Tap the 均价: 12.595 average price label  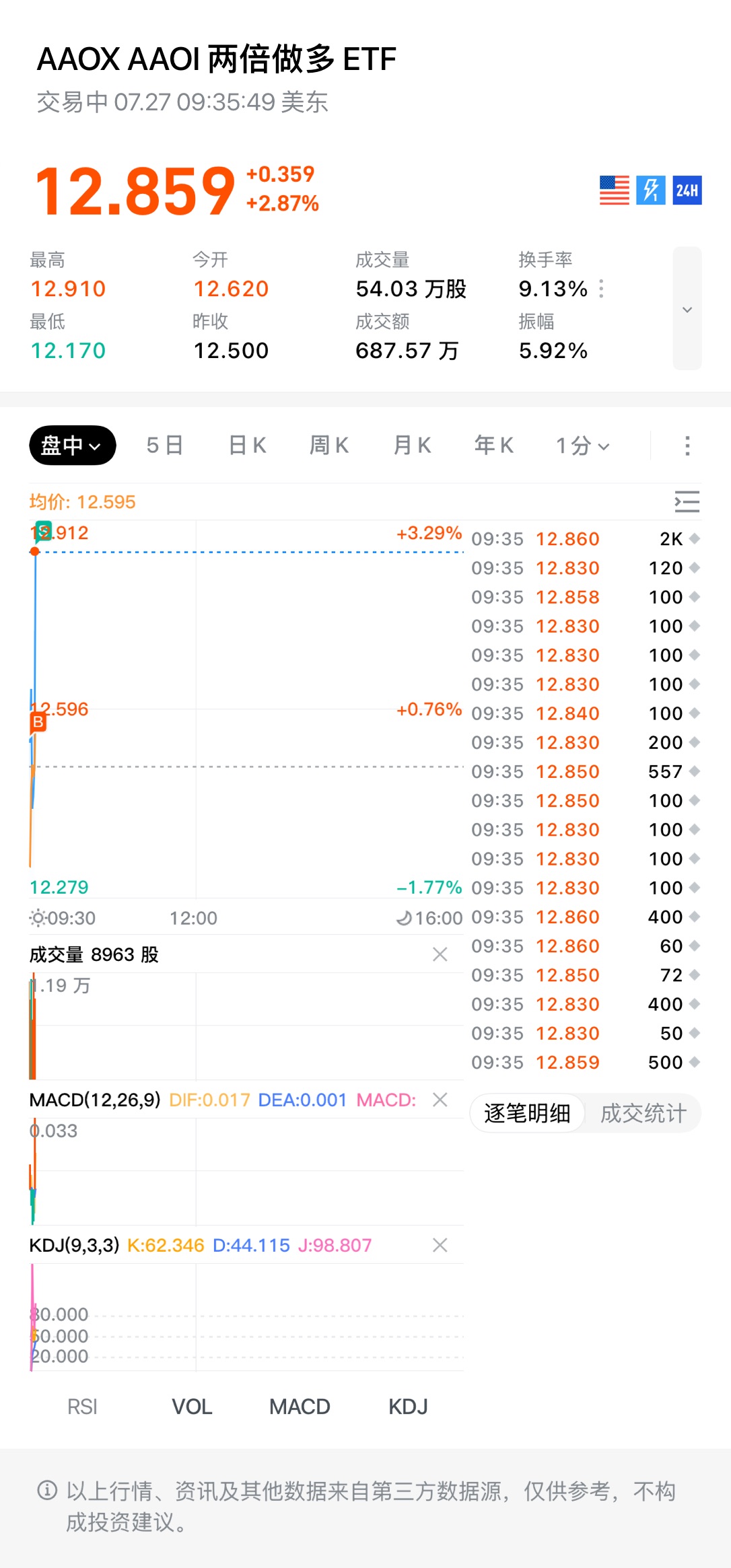click(x=83, y=502)
